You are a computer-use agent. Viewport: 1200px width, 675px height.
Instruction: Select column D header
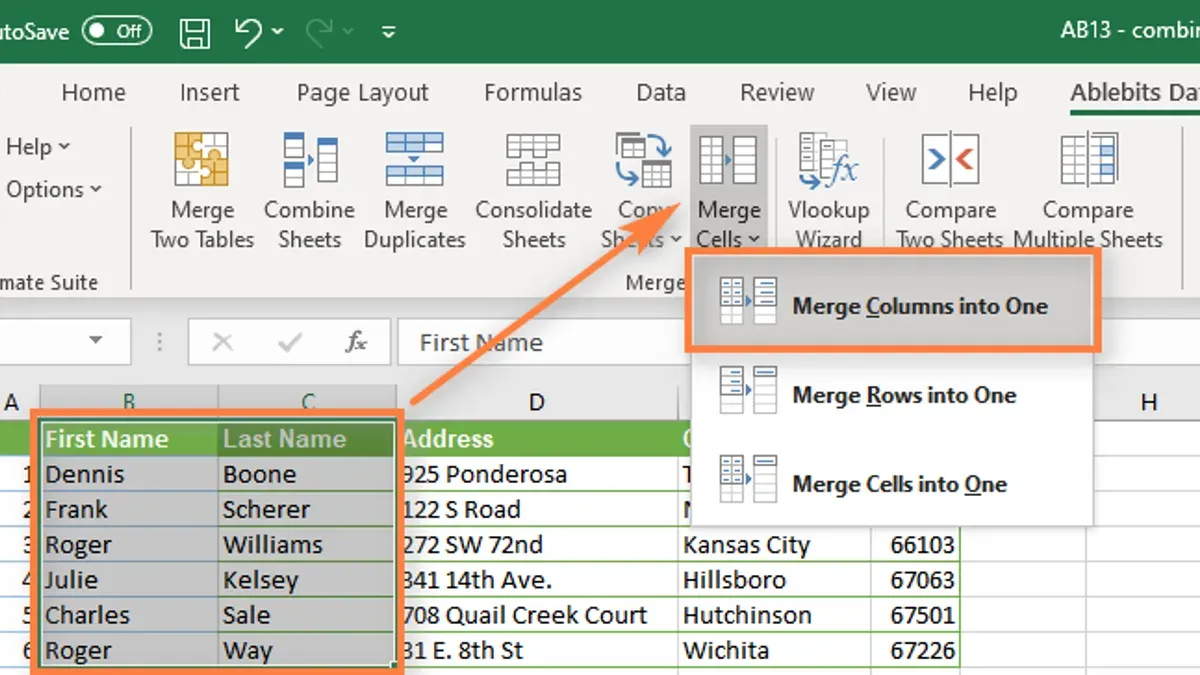(x=537, y=402)
